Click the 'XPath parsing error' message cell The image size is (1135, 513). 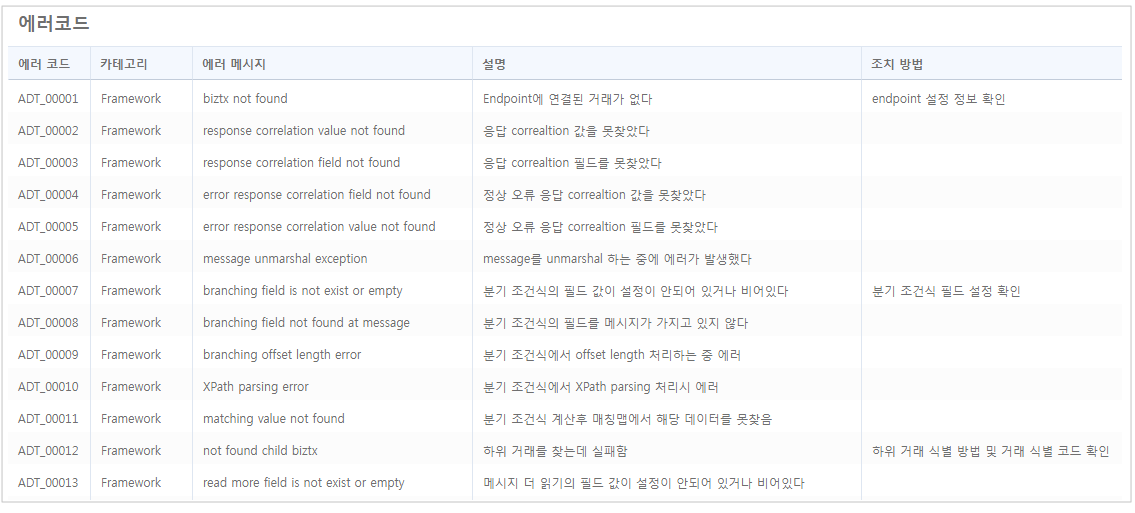(256, 387)
